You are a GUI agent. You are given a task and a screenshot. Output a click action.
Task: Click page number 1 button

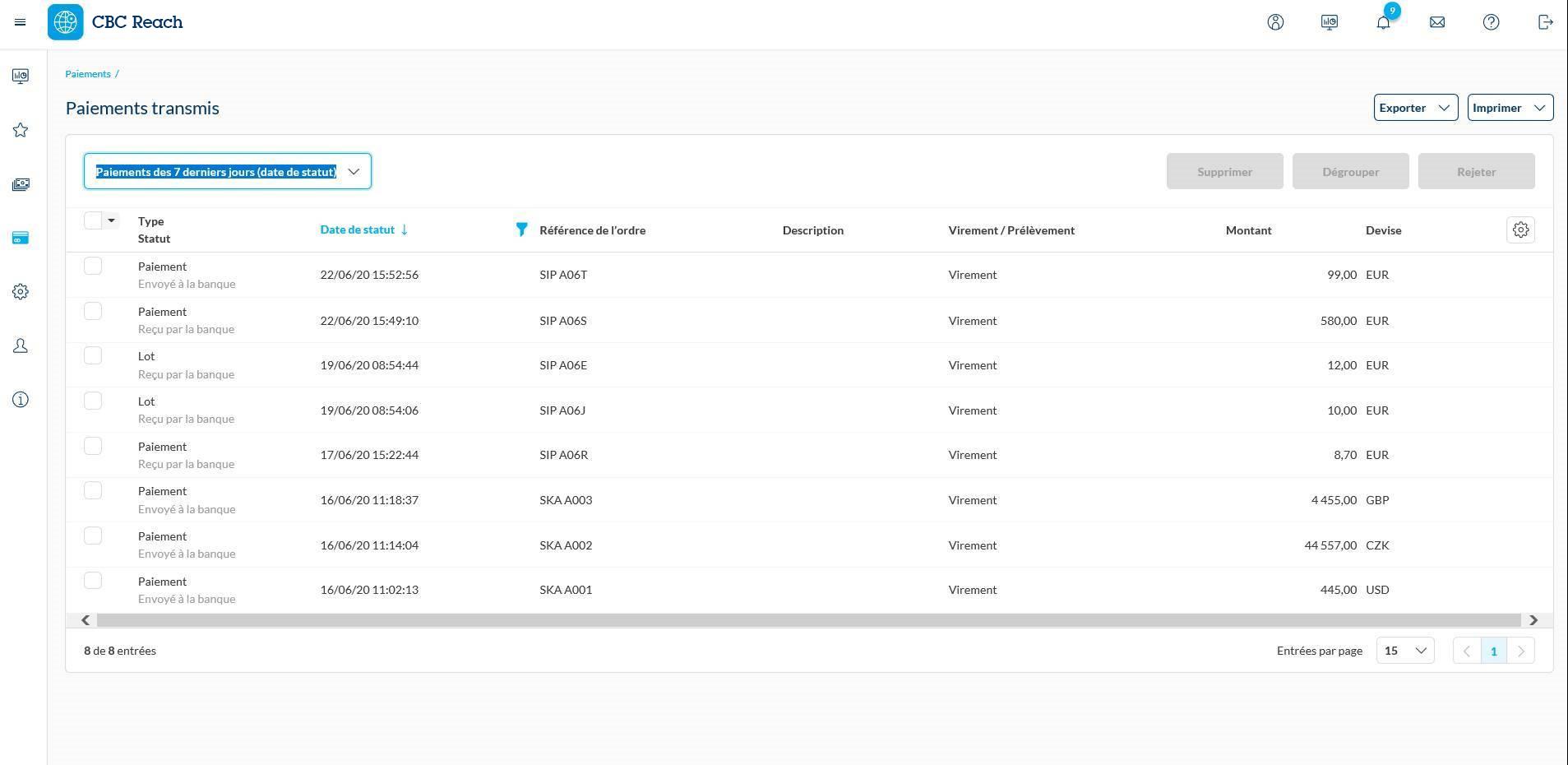(1494, 651)
